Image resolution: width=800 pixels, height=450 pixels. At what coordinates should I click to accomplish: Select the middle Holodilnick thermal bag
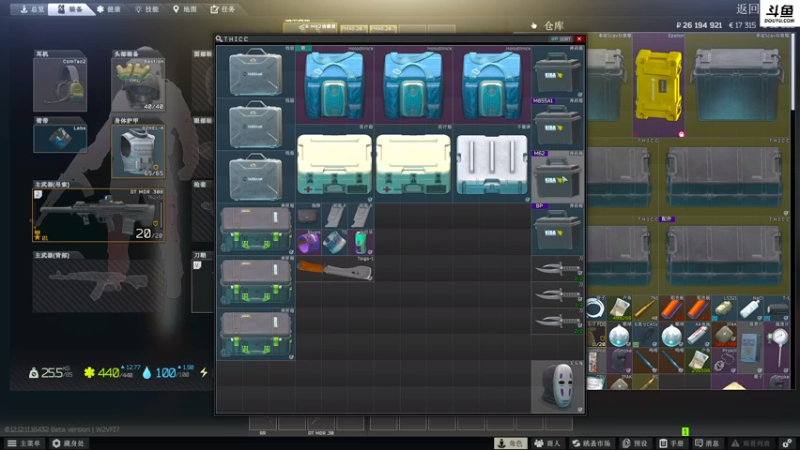[x=413, y=85]
